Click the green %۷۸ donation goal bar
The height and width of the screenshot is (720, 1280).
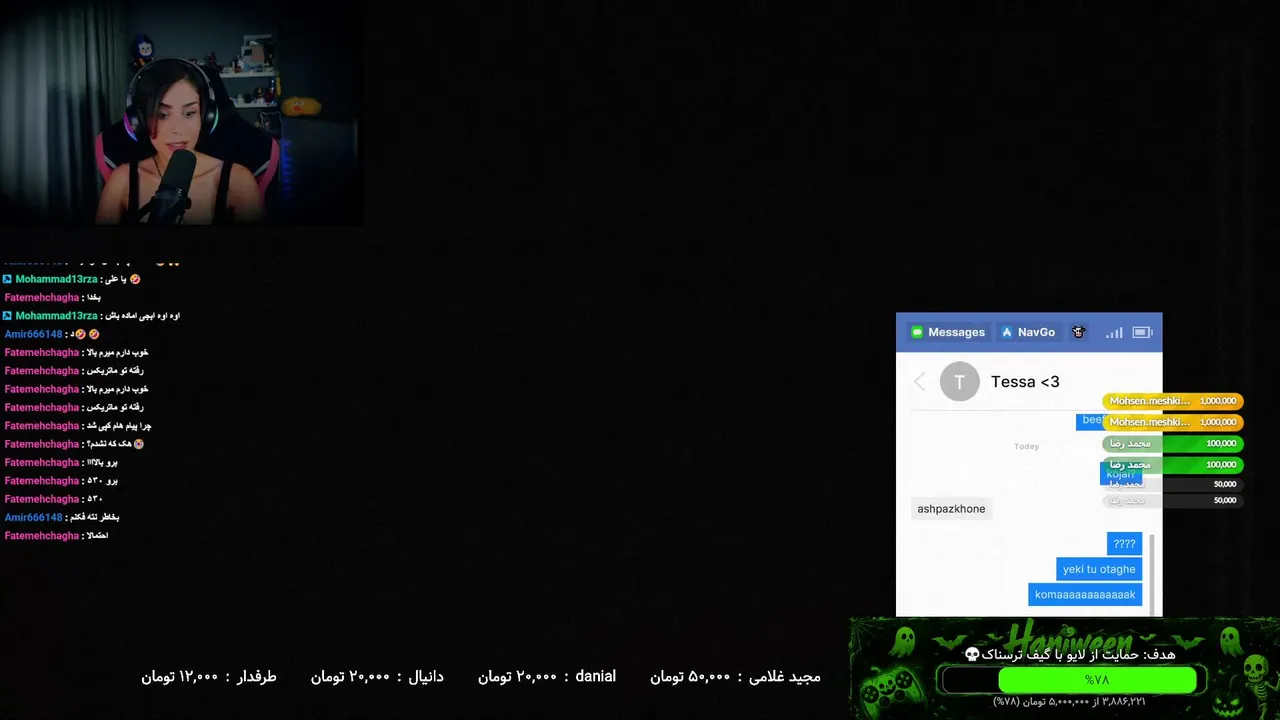(1097, 680)
